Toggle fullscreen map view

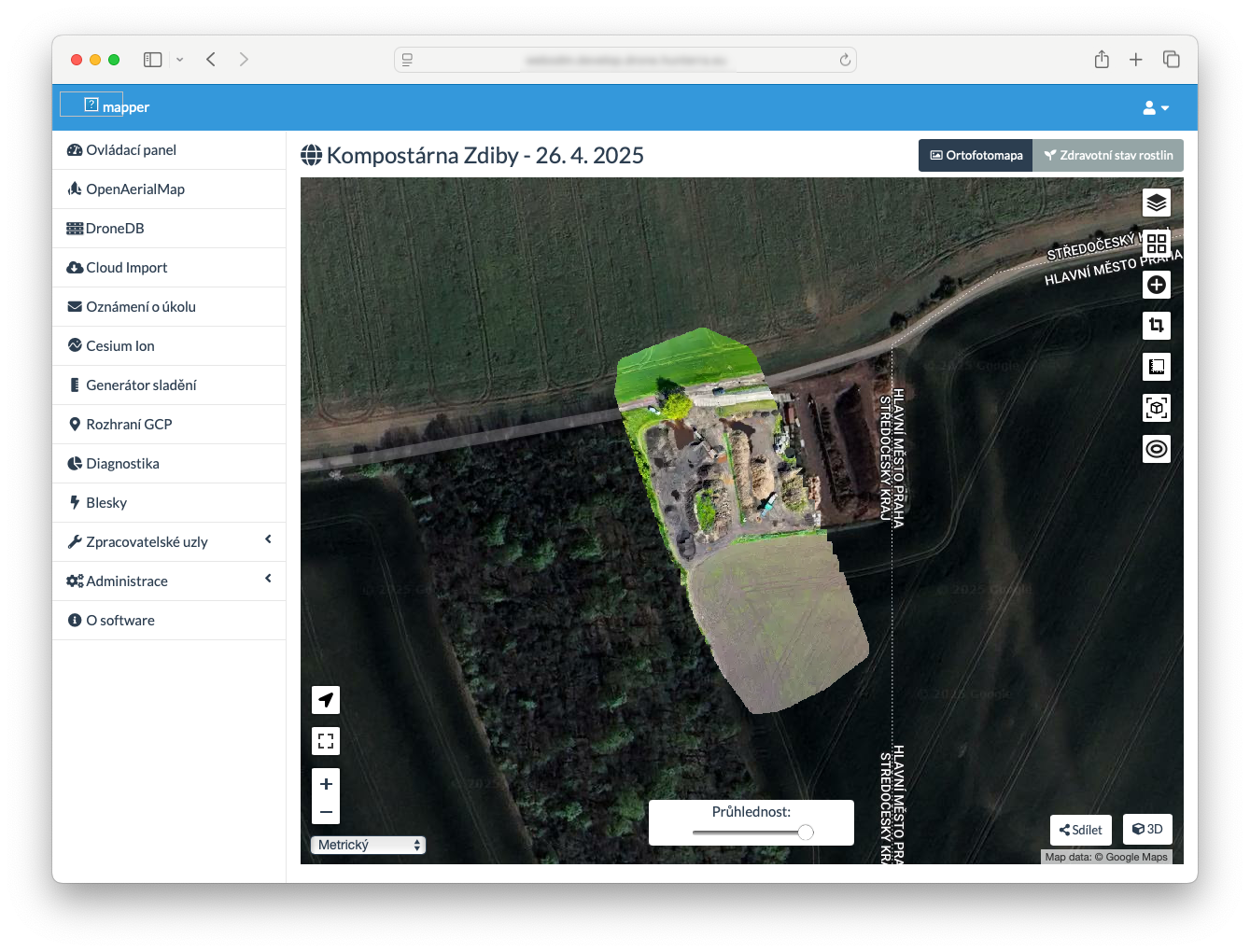tap(326, 741)
